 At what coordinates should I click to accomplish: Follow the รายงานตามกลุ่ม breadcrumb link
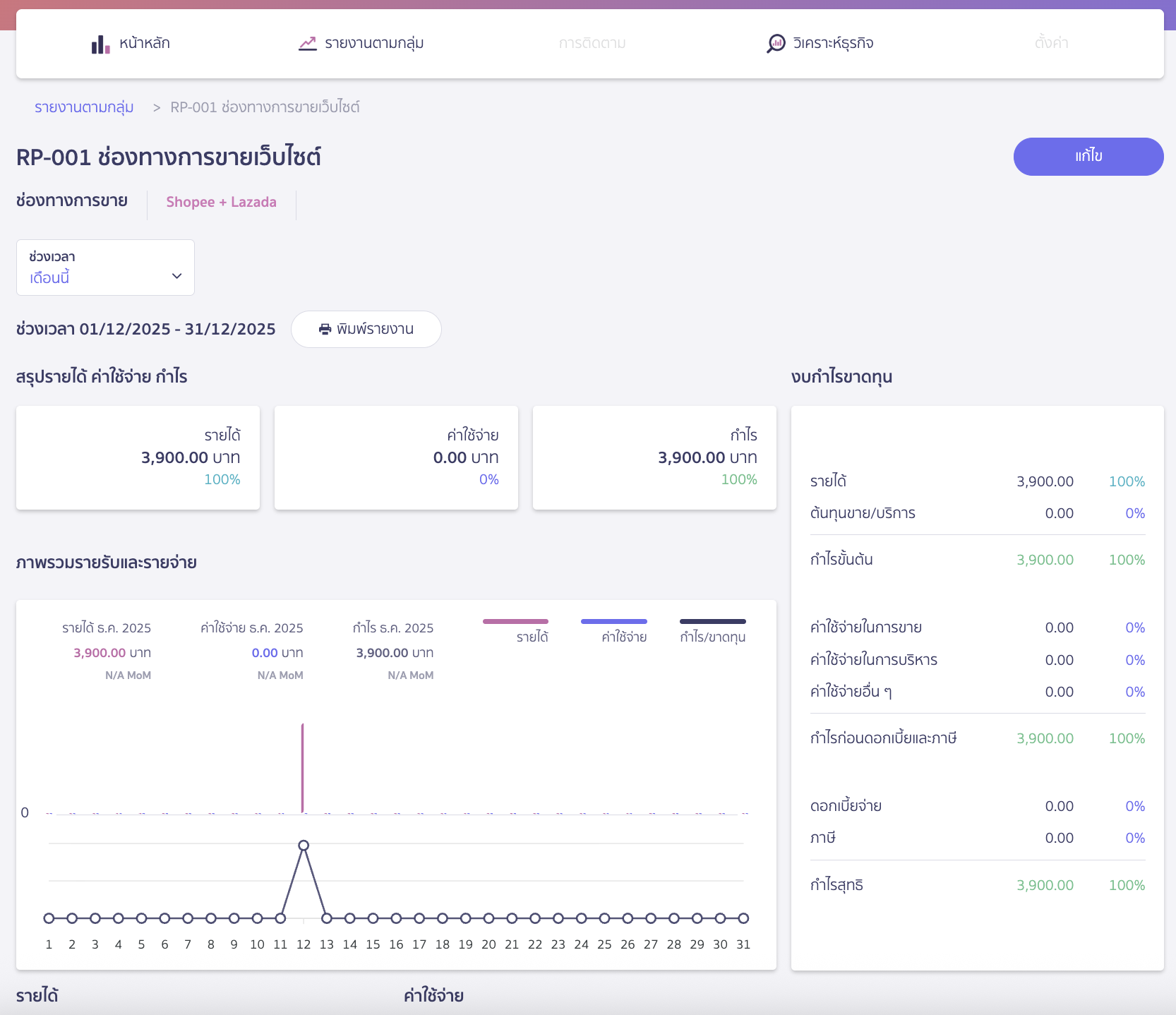point(84,107)
